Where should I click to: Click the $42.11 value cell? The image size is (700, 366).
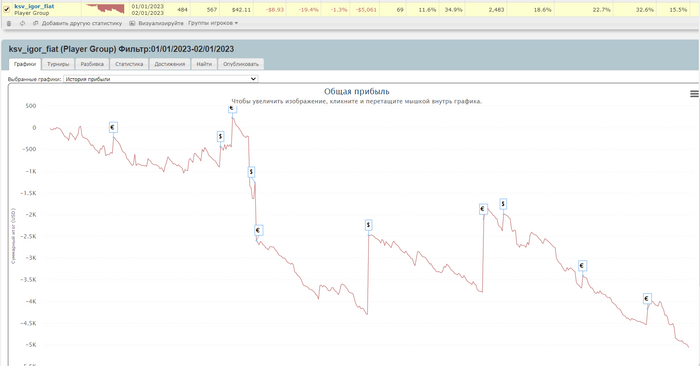238,9
